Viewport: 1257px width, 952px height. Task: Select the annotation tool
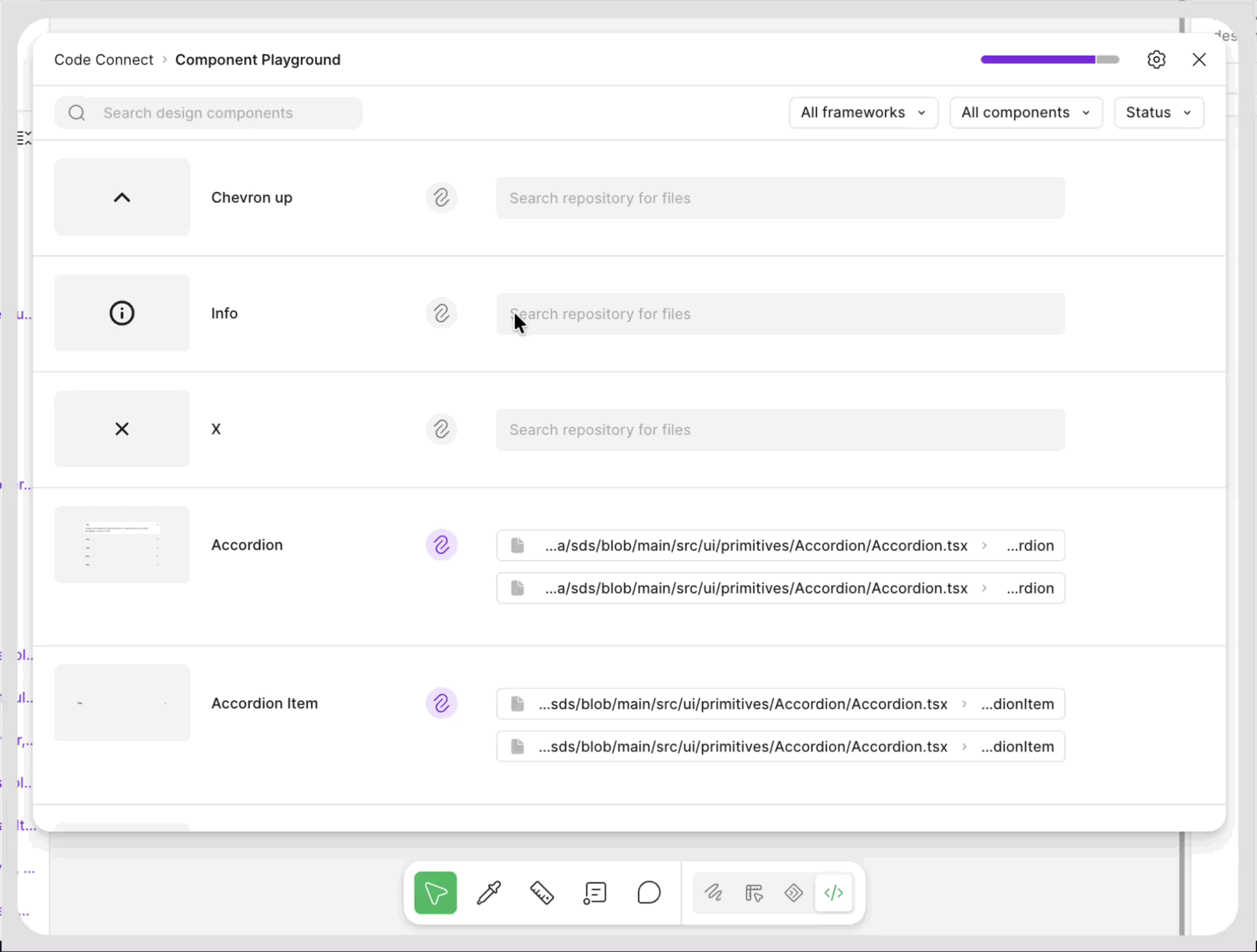595,893
